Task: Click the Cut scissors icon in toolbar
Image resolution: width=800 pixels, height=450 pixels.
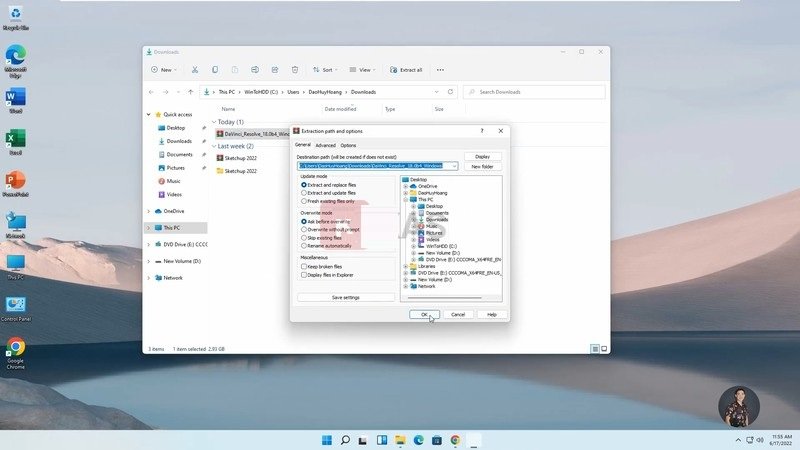Action: [194, 70]
